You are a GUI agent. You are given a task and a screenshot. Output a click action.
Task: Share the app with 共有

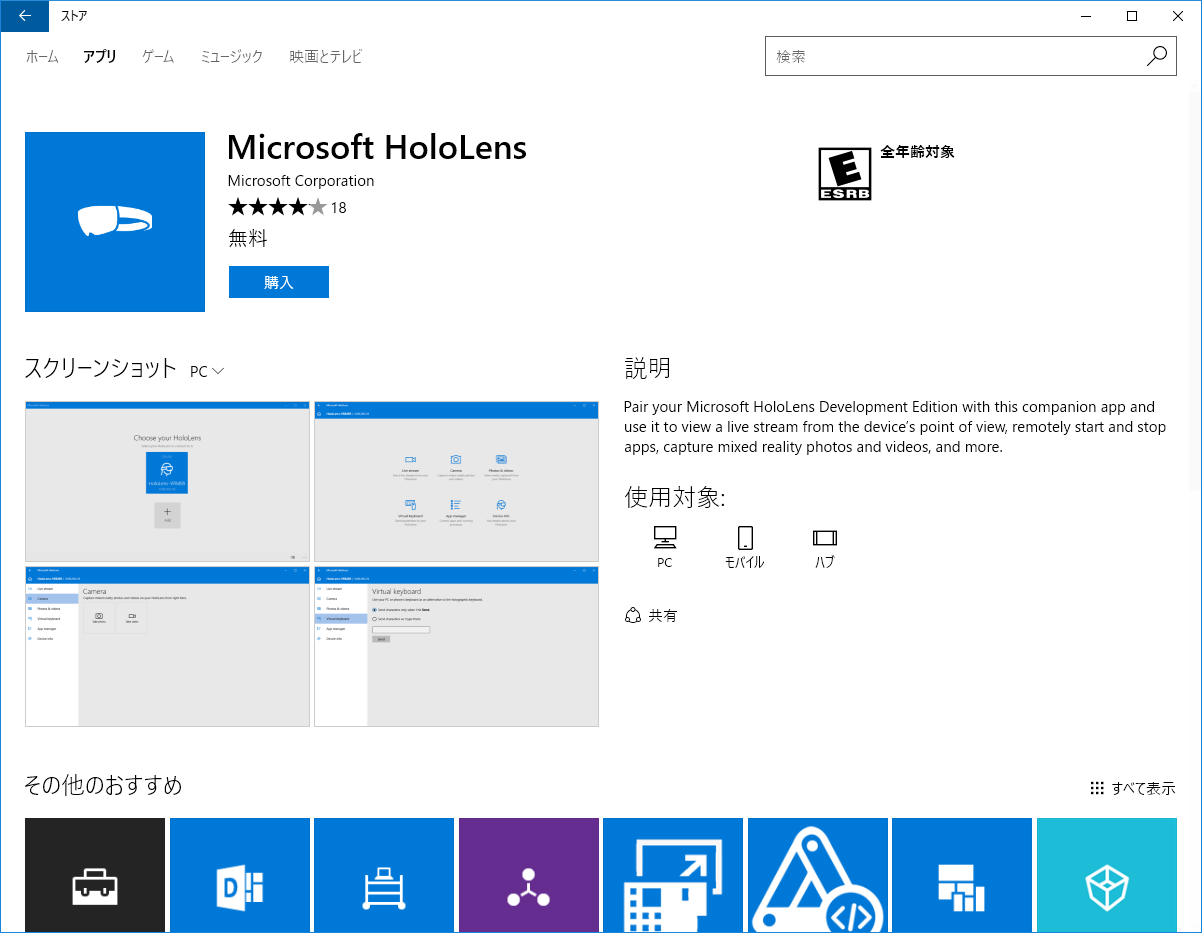[x=651, y=616]
